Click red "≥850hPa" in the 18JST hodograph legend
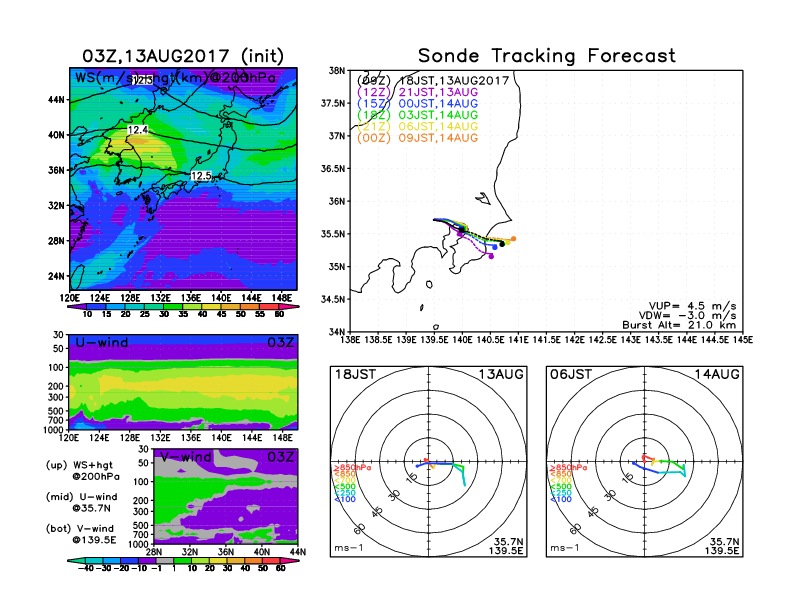Viewport: 792px width, 612px height. pos(353,468)
